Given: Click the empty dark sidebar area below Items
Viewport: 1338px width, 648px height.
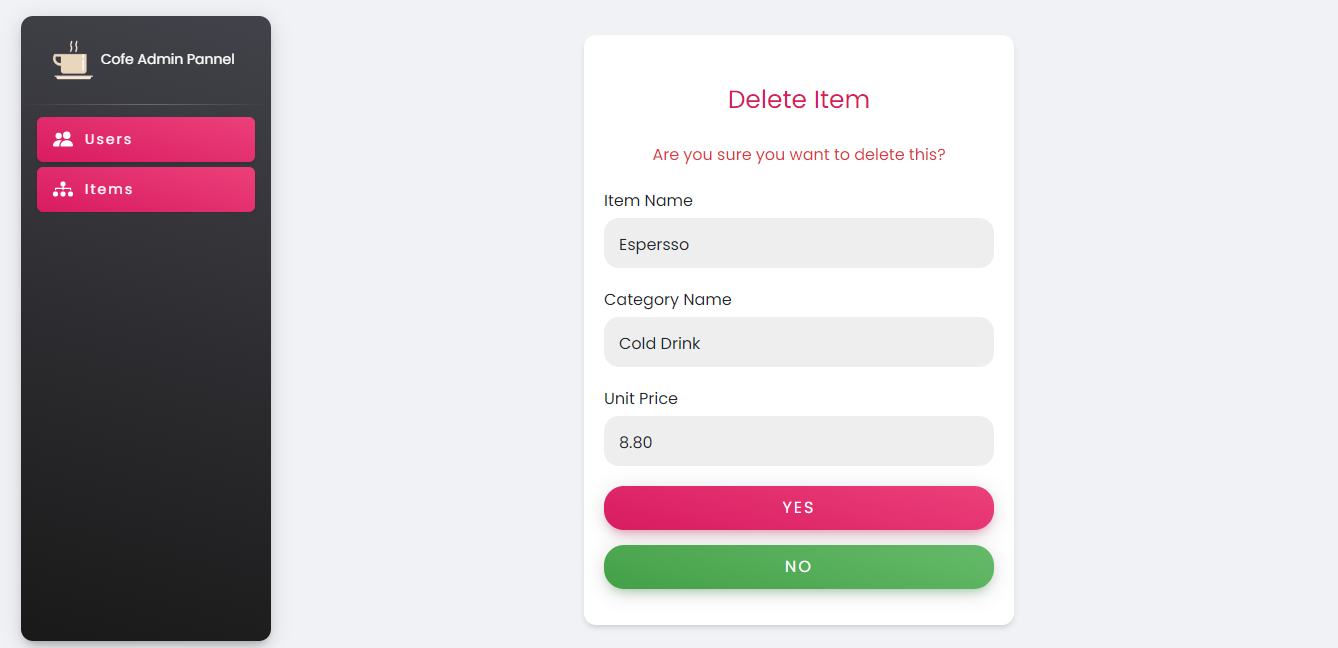Looking at the screenshot, I should pyautogui.click(x=146, y=420).
